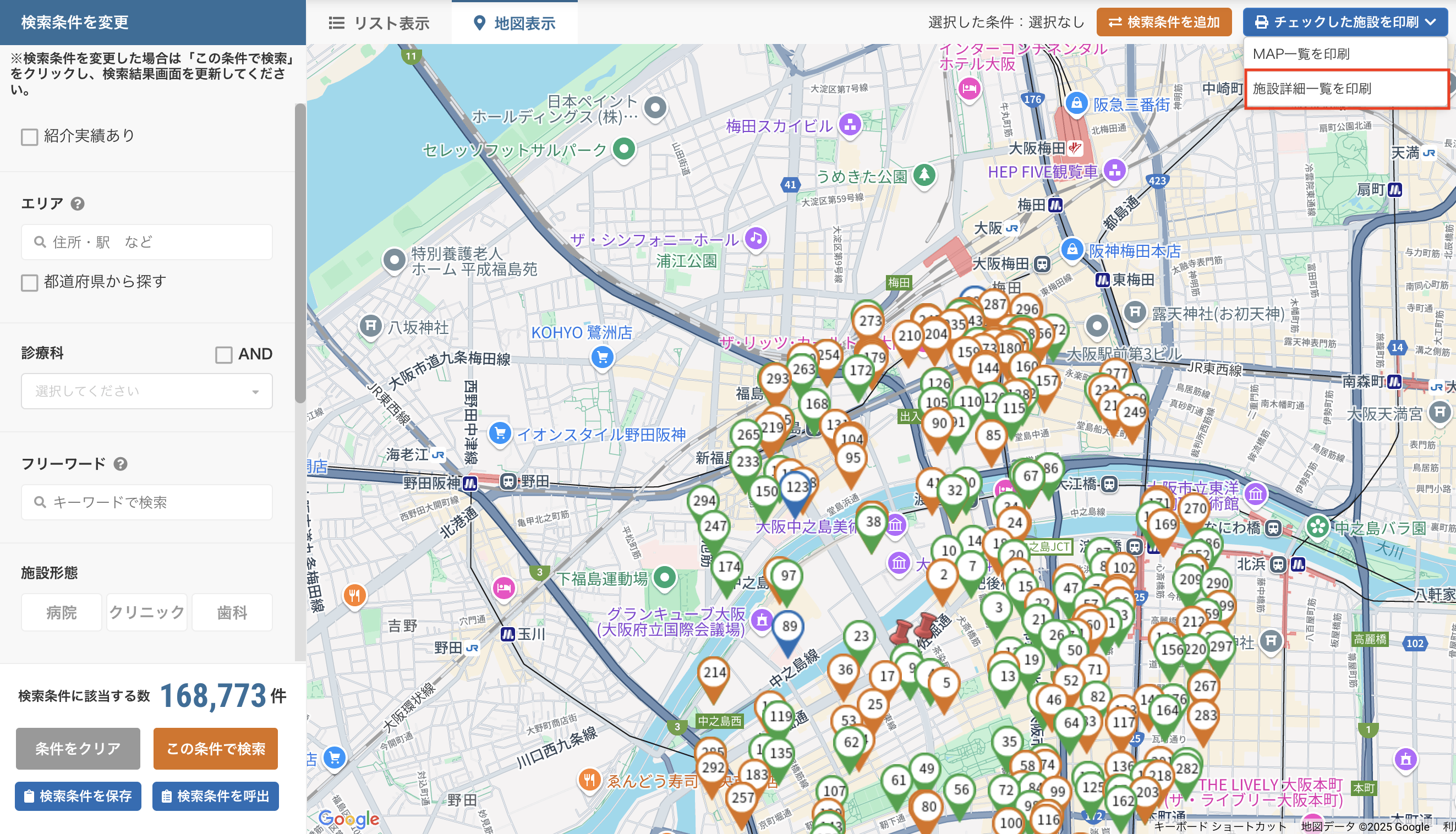Click インターコンチネンタルホテル大阪 hotel pin
The width and height of the screenshot is (1456, 834).
pyautogui.click(x=969, y=89)
